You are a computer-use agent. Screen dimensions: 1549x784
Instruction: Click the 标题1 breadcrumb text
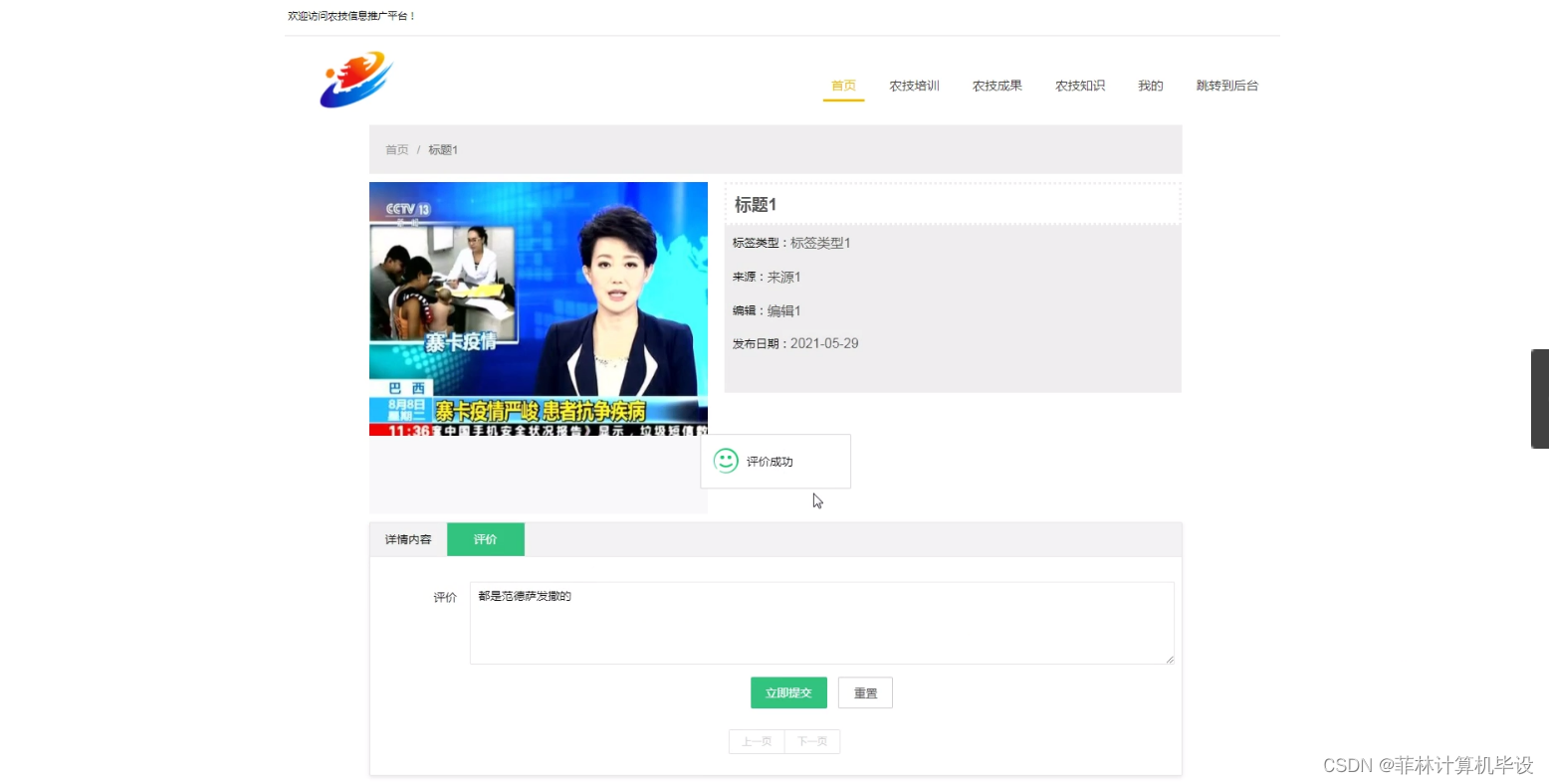pyautogui.click(x=443, y=149)
